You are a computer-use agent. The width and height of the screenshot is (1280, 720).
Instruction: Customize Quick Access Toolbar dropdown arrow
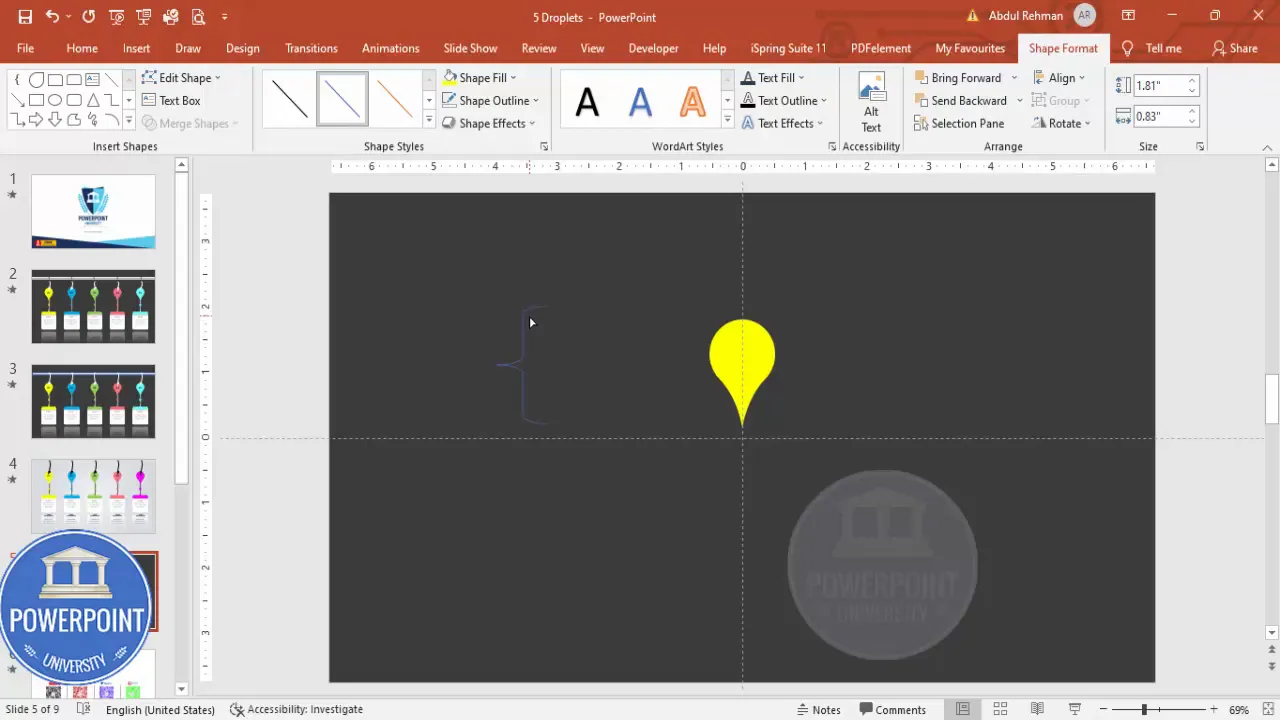click(225, 17)
